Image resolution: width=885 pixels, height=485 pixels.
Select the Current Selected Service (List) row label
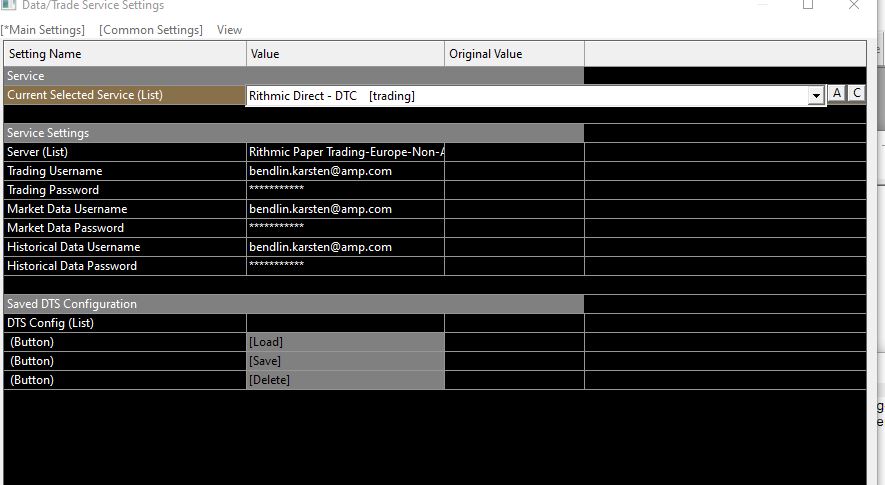point(125,95)
